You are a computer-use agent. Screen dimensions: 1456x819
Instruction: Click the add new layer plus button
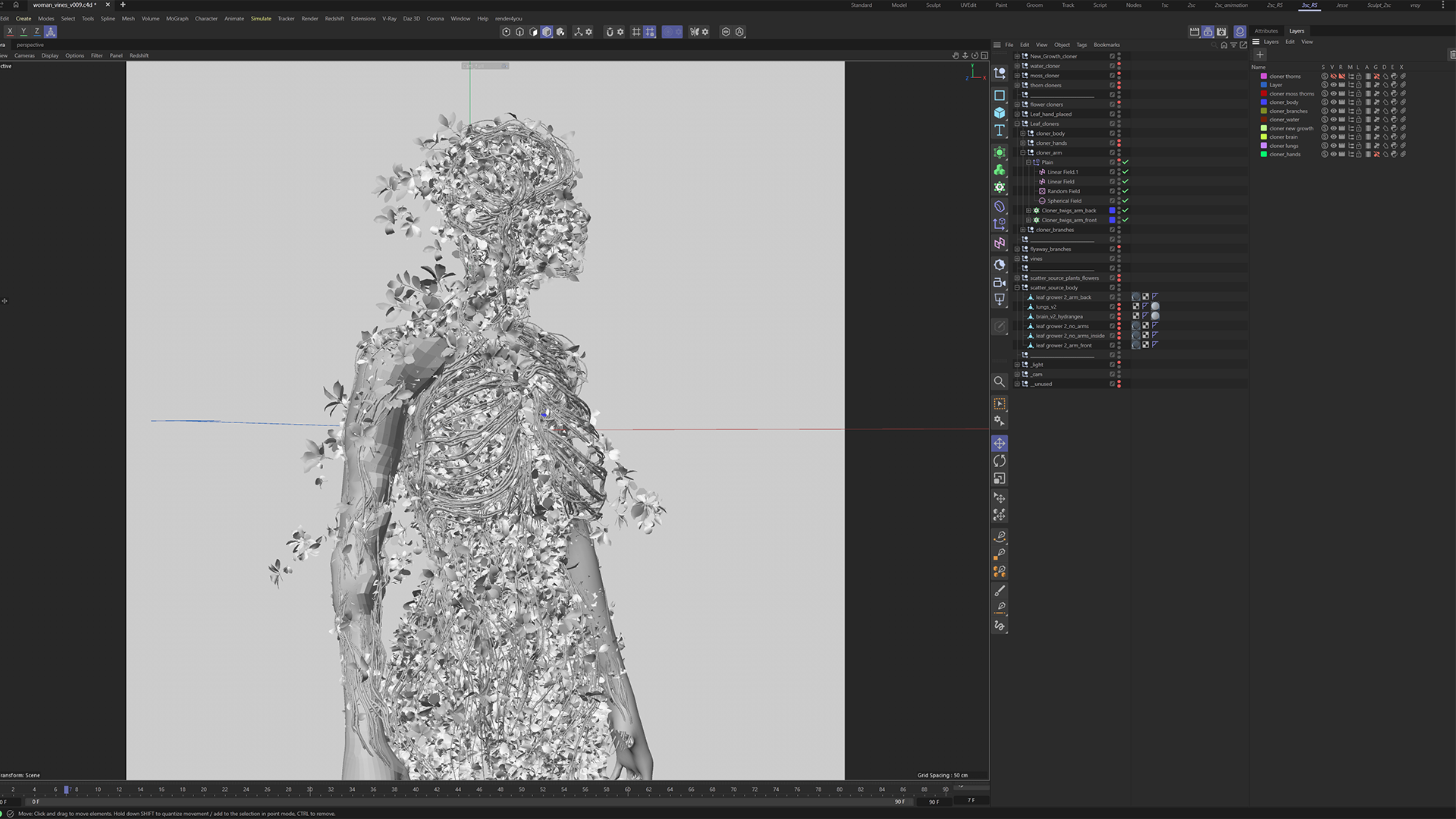pyautogui.click(x=1260, y=55)
